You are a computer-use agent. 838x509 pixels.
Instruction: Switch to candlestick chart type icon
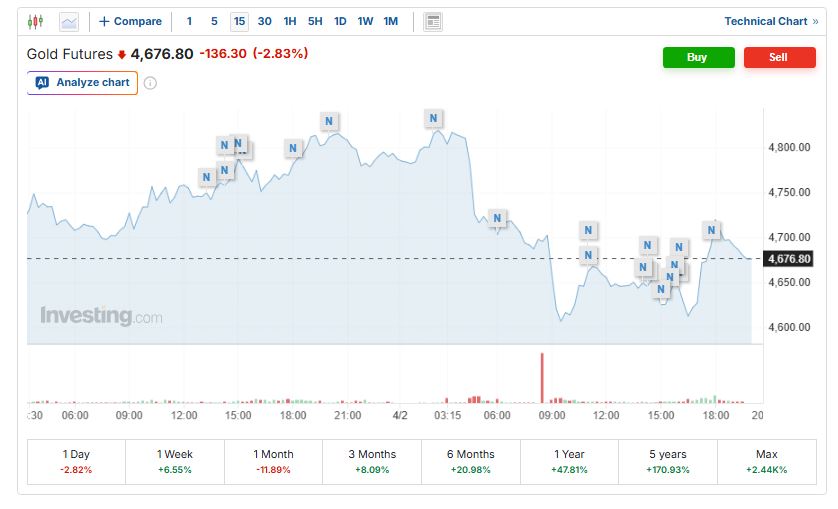(35, 22)
